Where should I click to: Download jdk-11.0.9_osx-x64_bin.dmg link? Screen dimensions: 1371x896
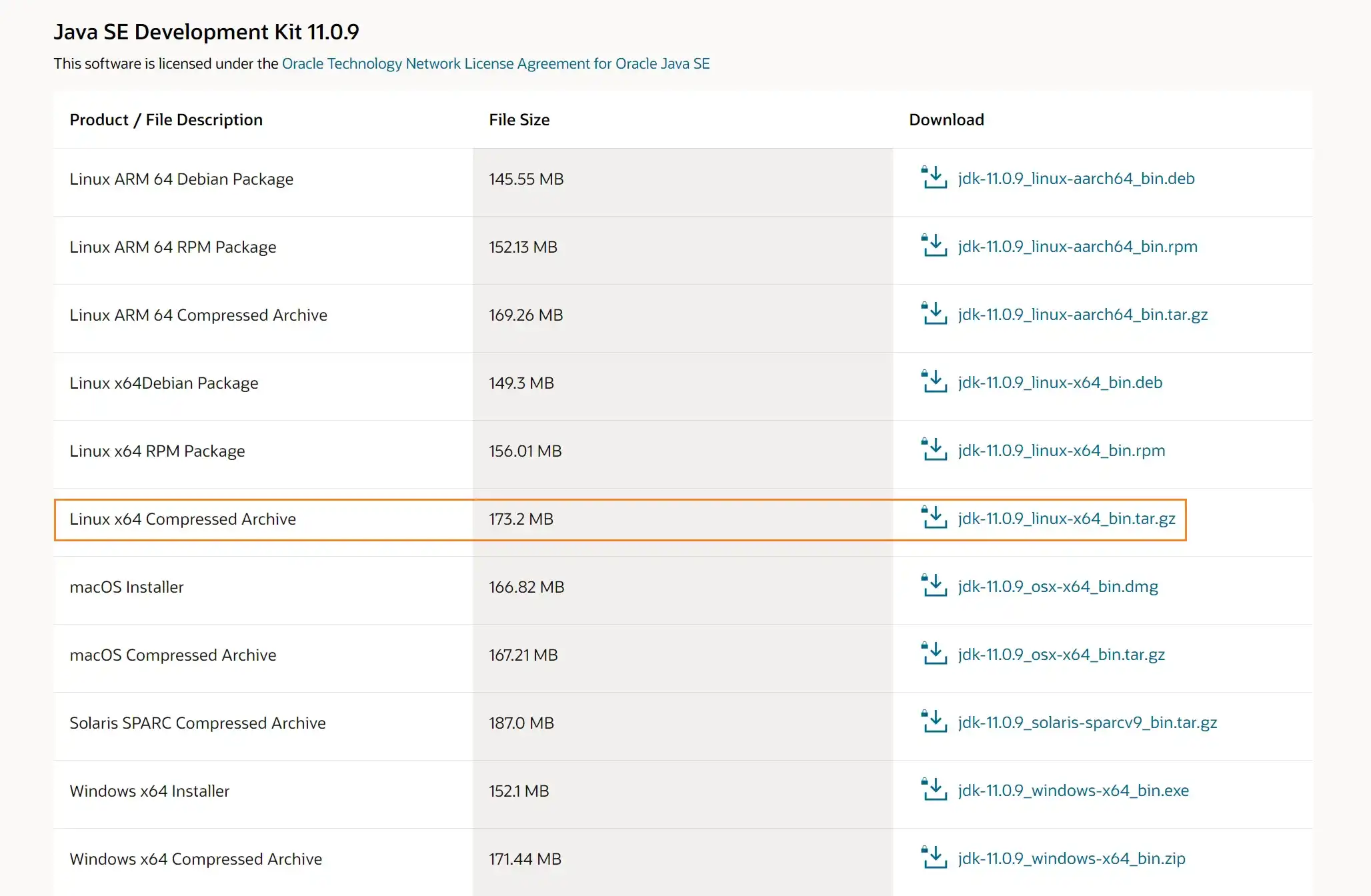pos(1058,587)
